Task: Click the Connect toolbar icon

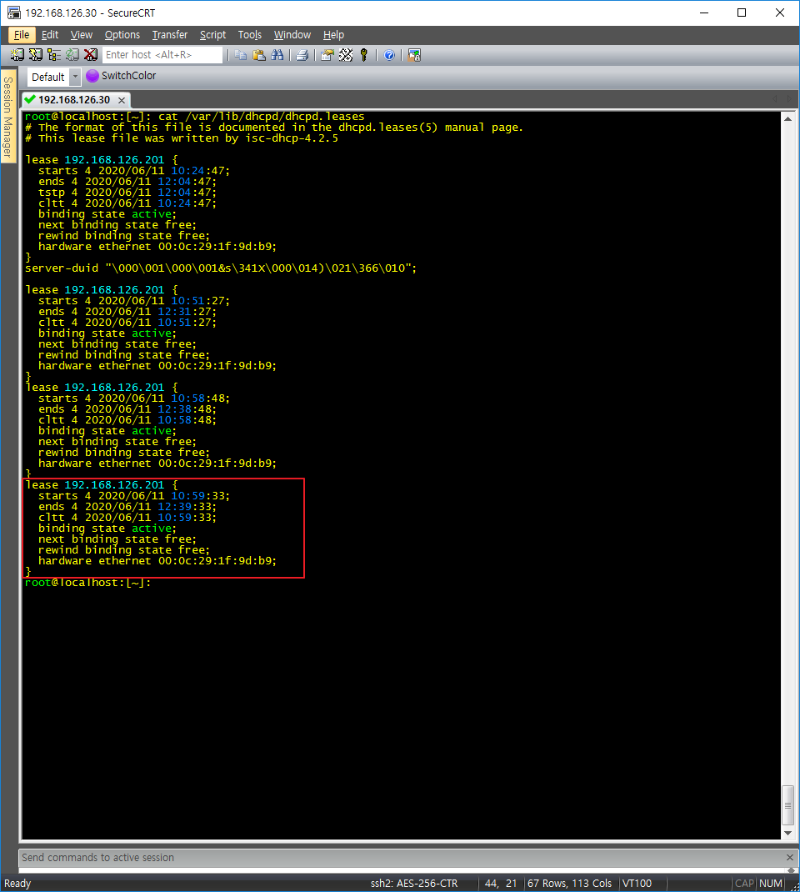Action: click(19, 55)
